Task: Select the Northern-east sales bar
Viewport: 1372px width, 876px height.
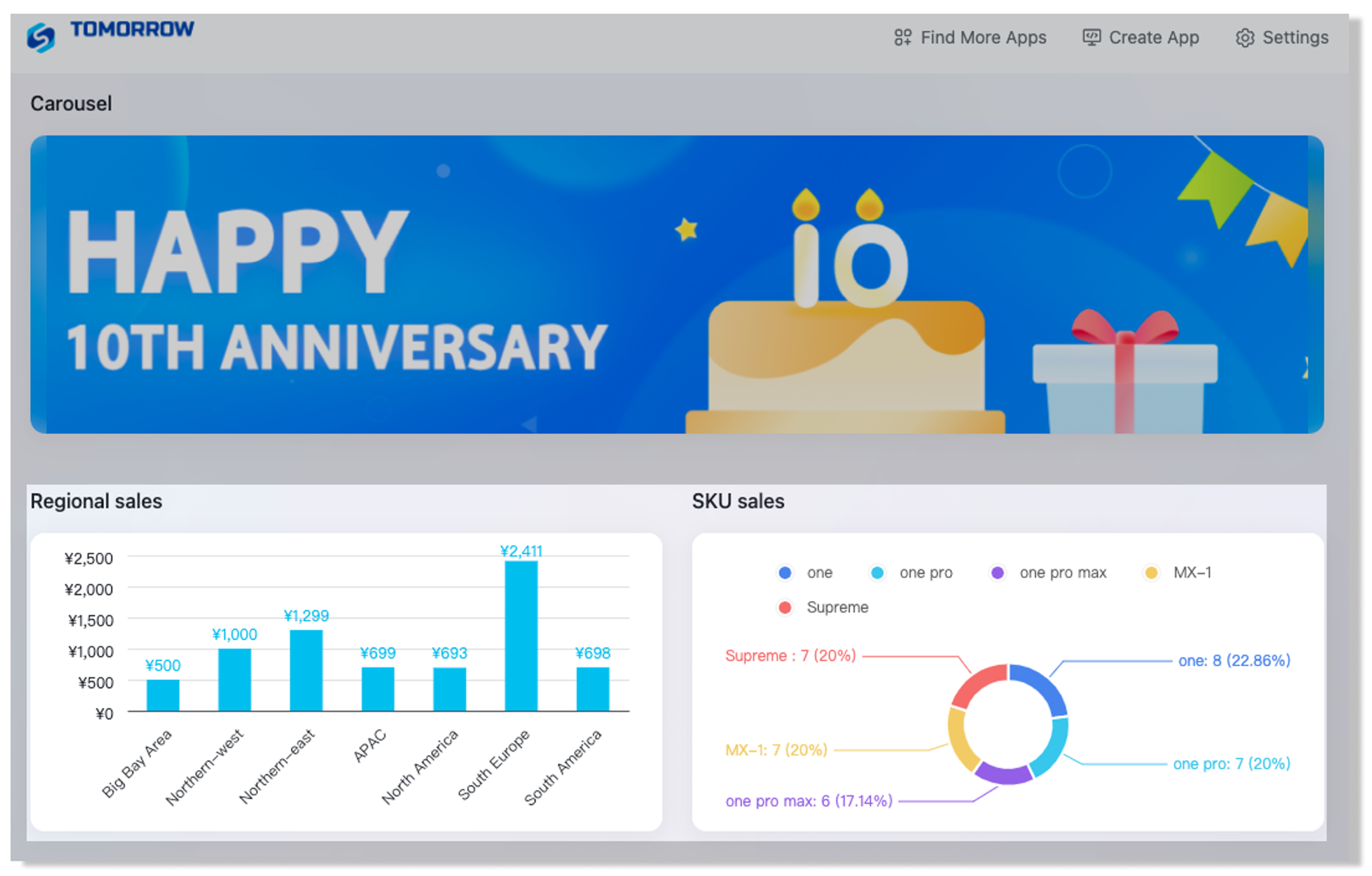Action: point(306,671)
